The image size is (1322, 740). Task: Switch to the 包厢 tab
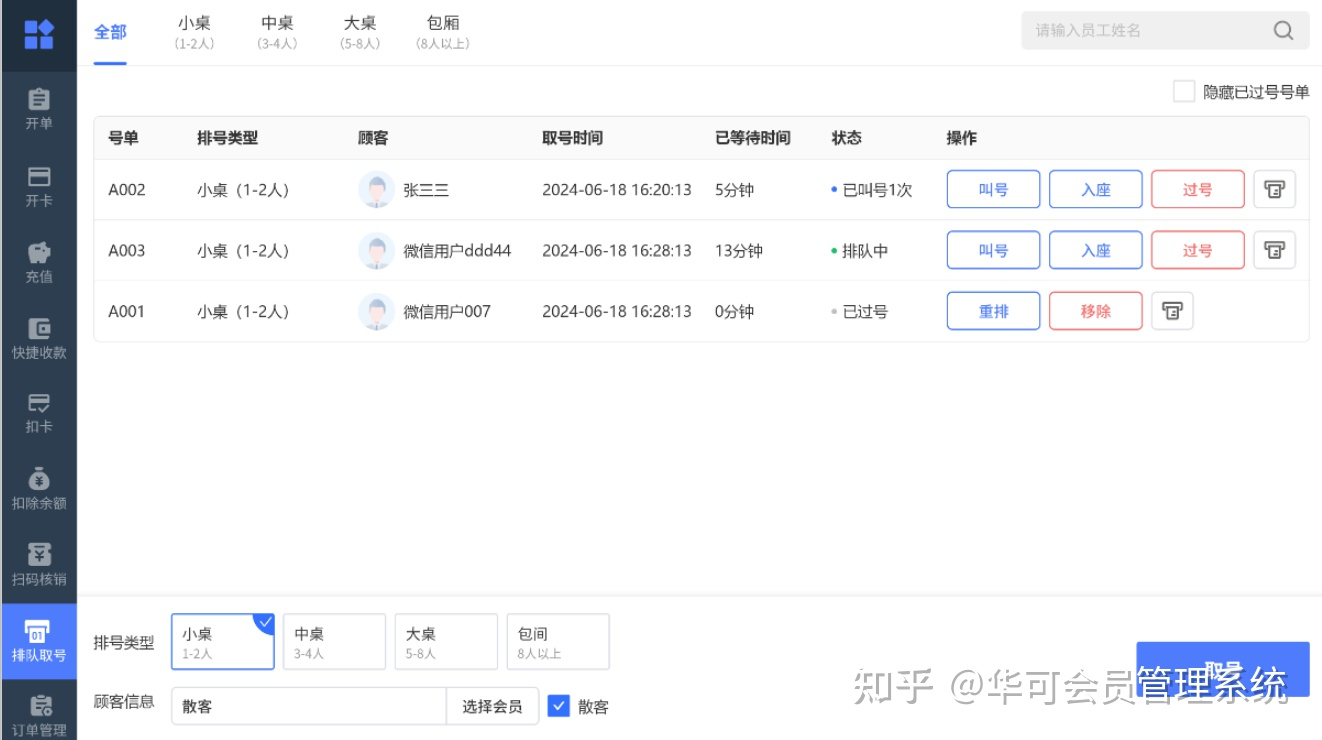pyautogui.click(x=442, y=32)
